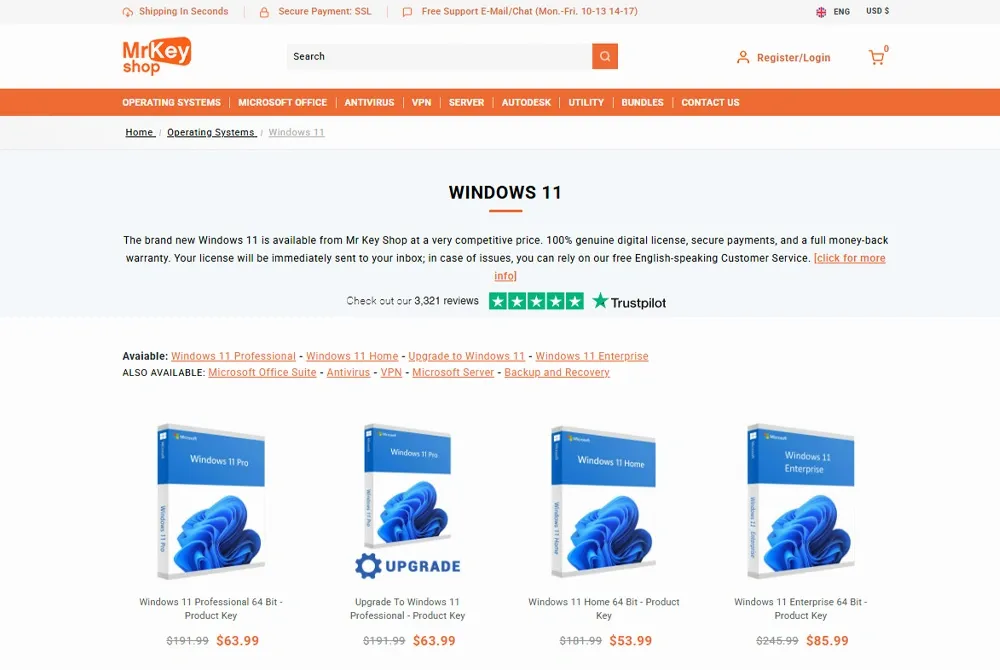Image resolution: width=1000 pixels, height=670 pixels.
Task: Open the Microsoft Office menu
Action: point(283,102)
